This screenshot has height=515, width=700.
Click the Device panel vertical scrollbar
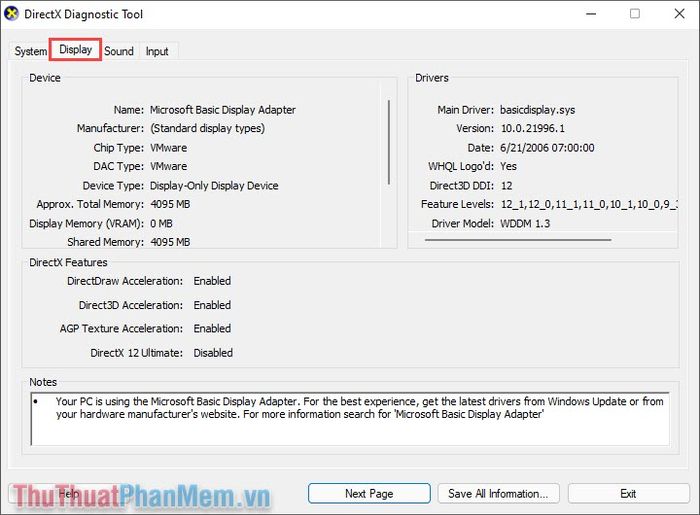389,142
